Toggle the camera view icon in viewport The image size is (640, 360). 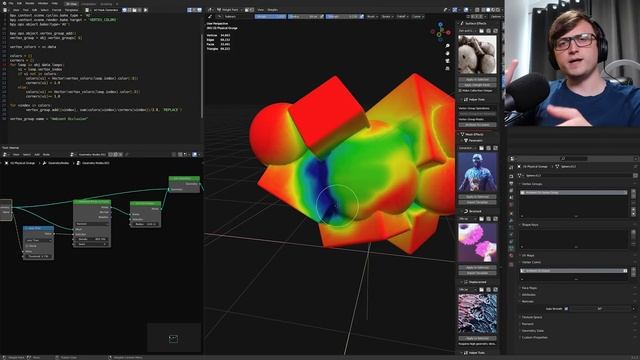pos(447,61)
